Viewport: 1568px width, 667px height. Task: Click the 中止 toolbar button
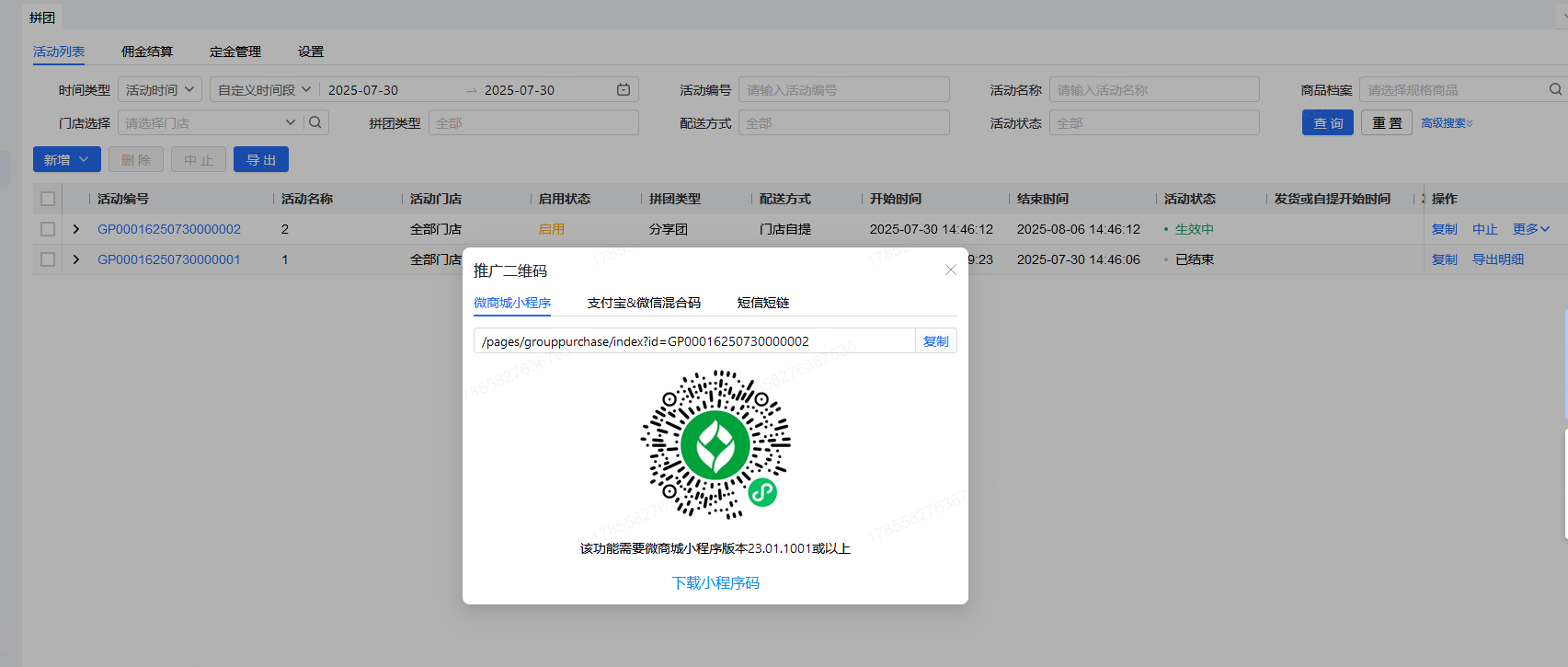tap(199, 159)
